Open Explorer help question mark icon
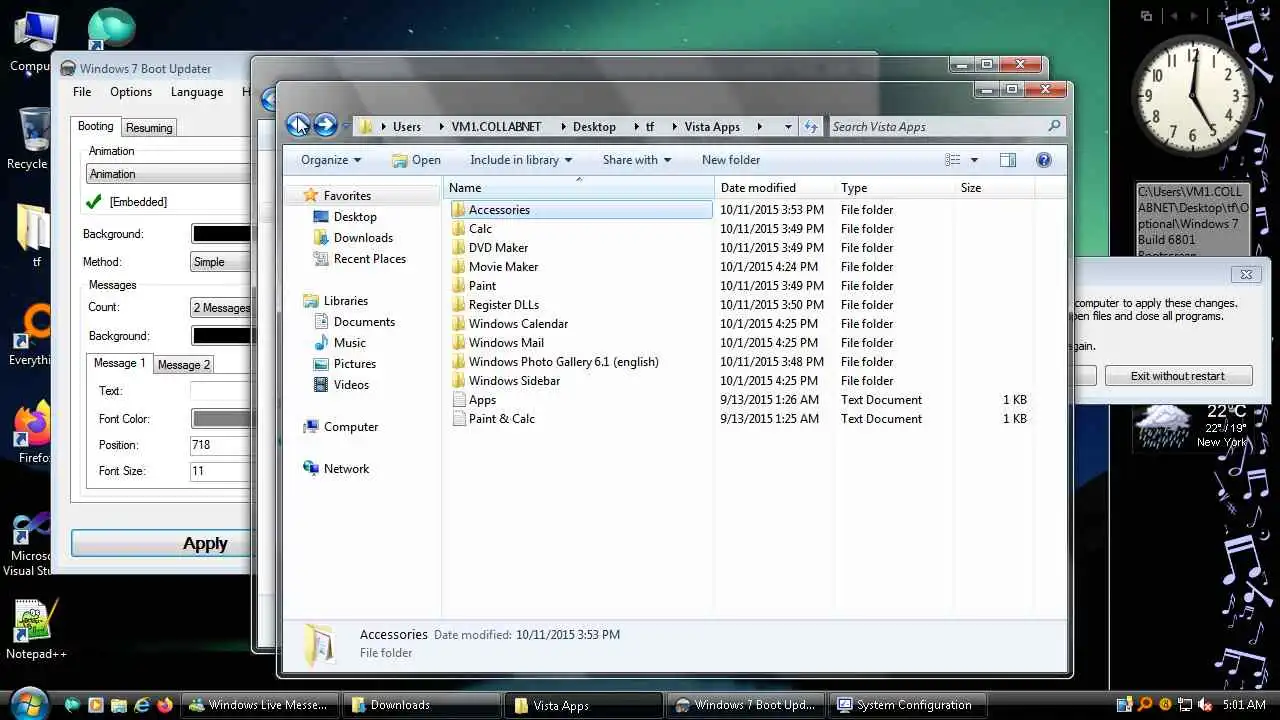The width and height of the screenshot is (1280, 720). click(x=1043, y=160)
